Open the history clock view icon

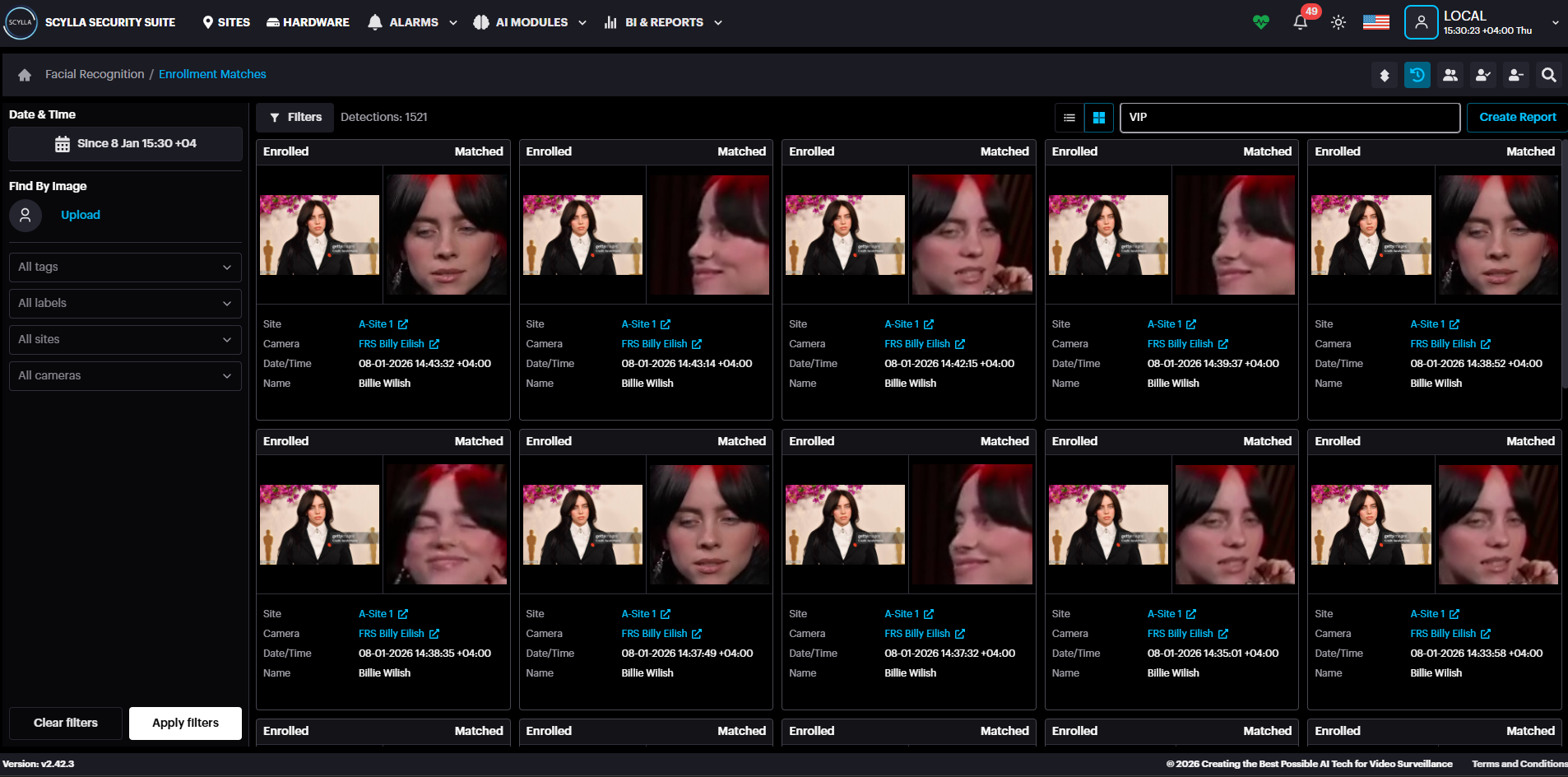click(1417, 75)
